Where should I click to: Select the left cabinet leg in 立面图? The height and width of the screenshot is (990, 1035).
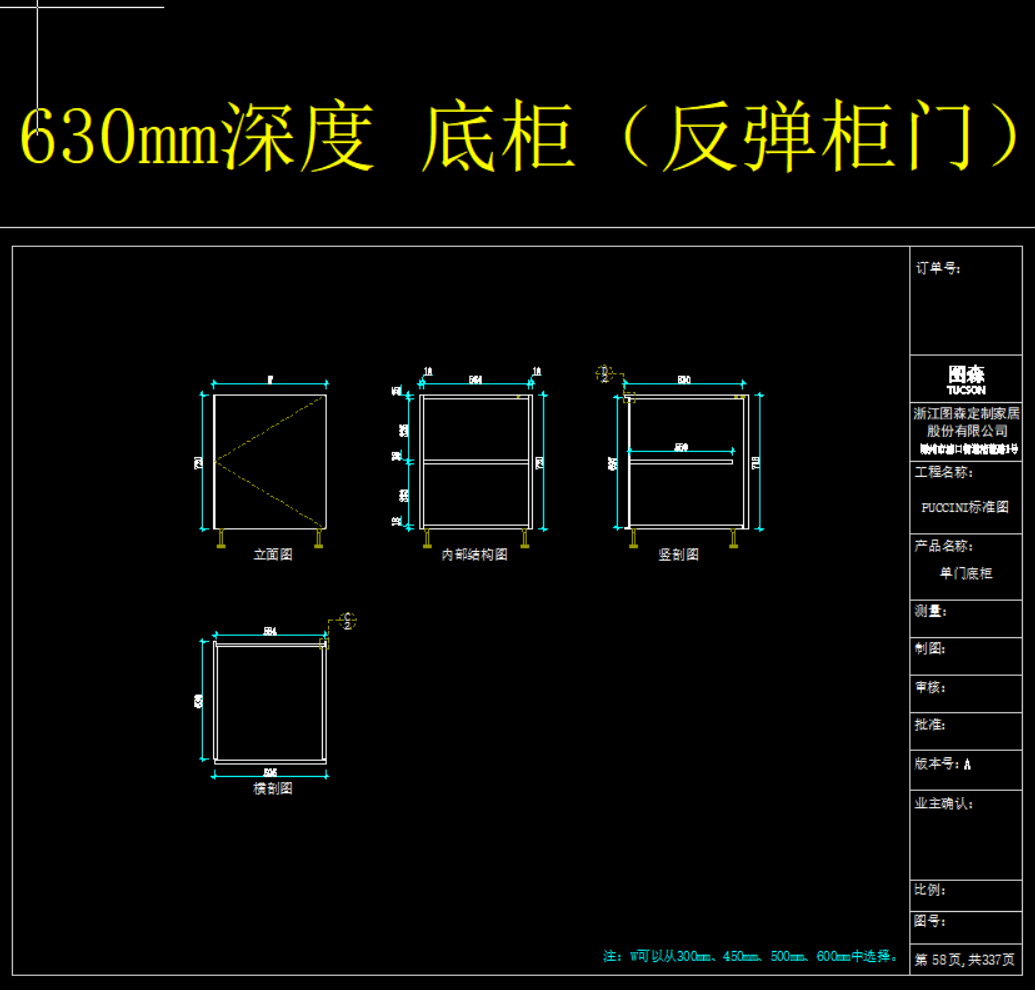pyautogui.click(x=221, y=539)
